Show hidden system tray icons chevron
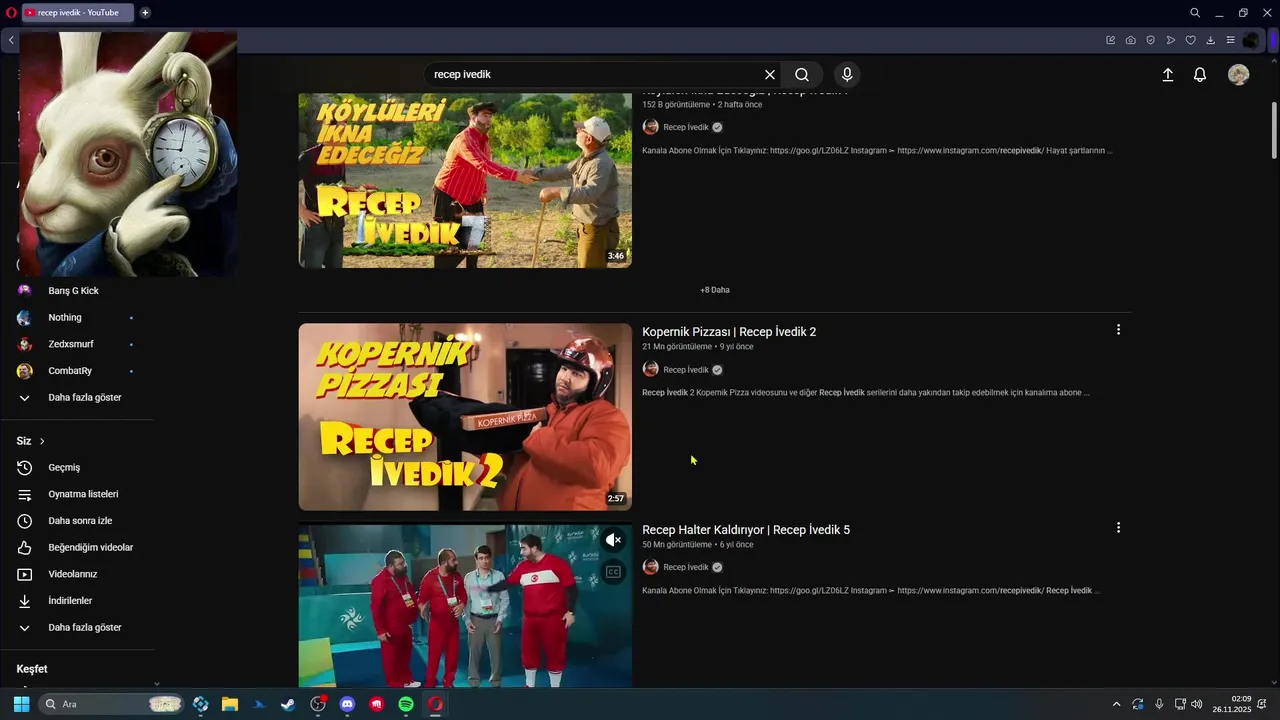The image size is (1280, 720). pyautogui.click(x=1116, y=704)
